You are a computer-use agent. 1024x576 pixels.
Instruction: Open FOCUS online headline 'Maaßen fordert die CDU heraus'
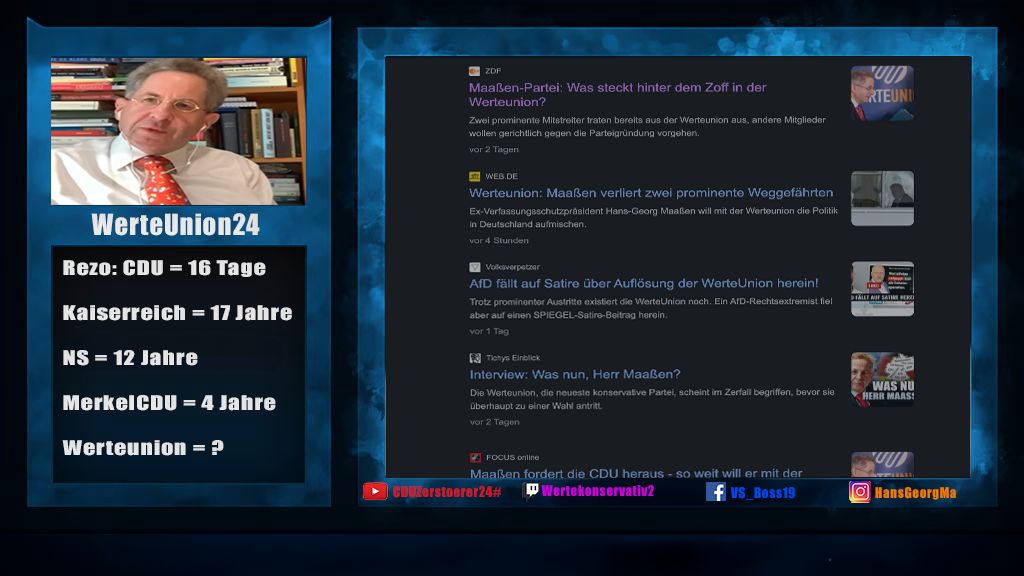636,473
